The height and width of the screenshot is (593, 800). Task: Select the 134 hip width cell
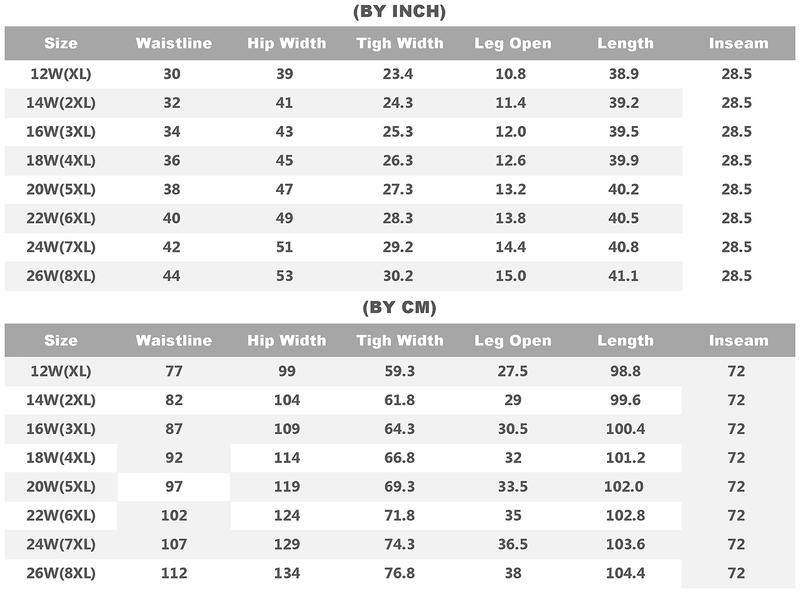287,574
